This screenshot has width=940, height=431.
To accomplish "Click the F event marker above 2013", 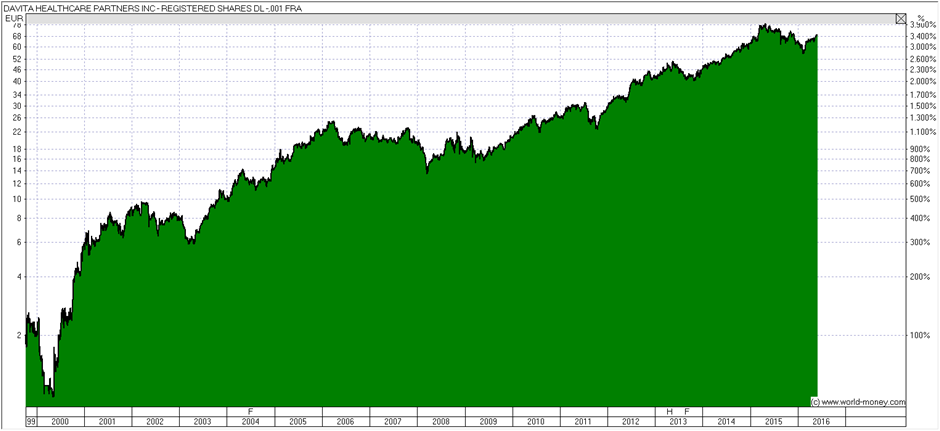I will [687, 412].
